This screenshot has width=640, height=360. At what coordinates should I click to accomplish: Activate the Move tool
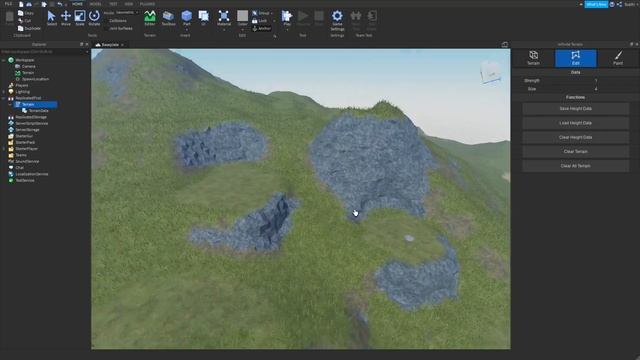[x=66, y=18]
